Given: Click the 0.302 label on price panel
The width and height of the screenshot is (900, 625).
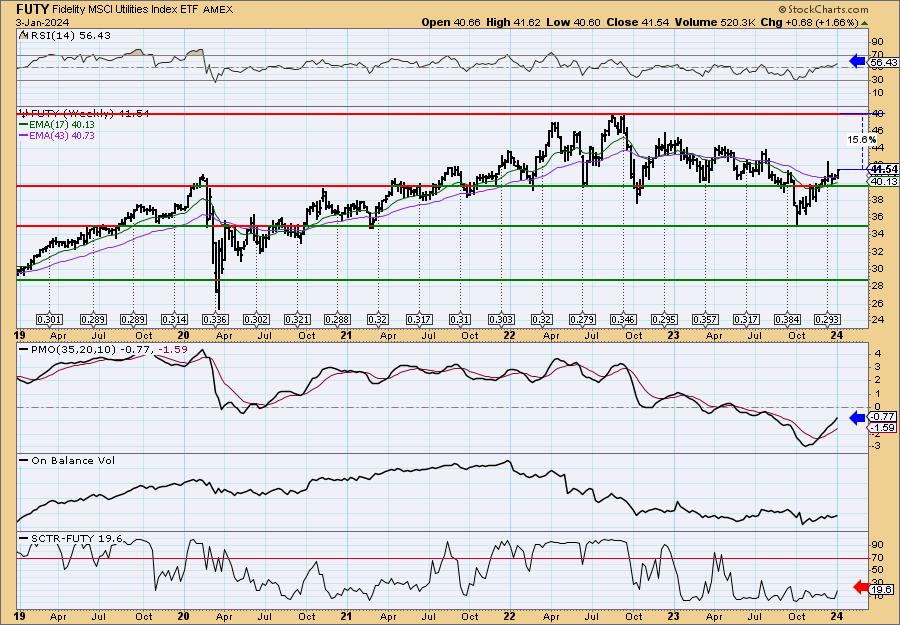Looking at the screenshot, I should [x=256, y=320].
